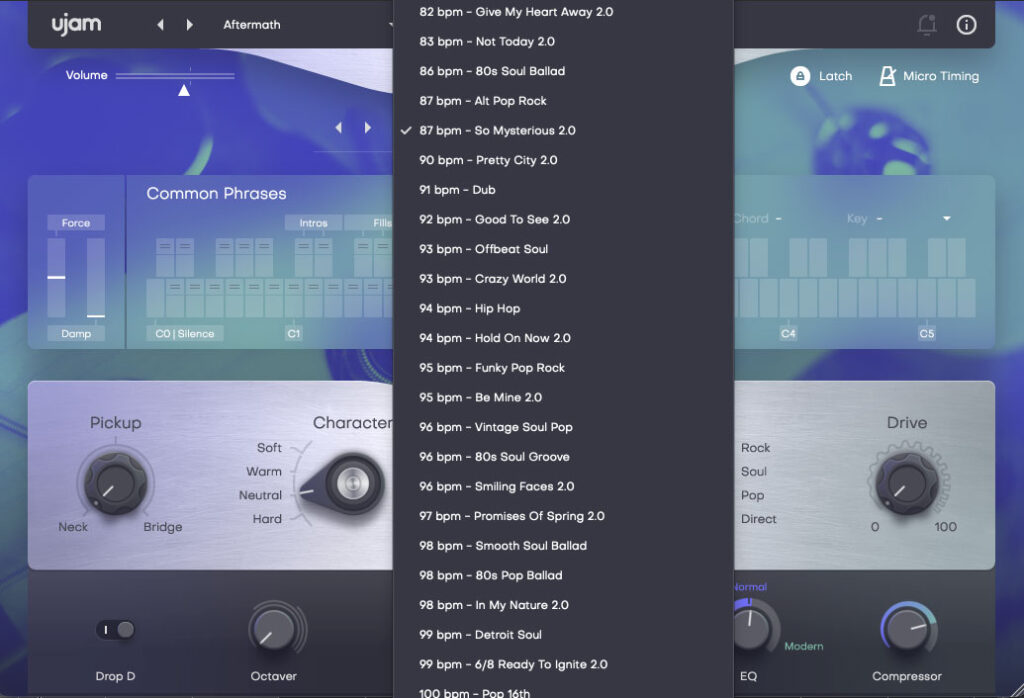Choose 96 bpm - Smiling Faces 2.0
The height and width of the screenshot is (698, 1024).
point(563,486)
